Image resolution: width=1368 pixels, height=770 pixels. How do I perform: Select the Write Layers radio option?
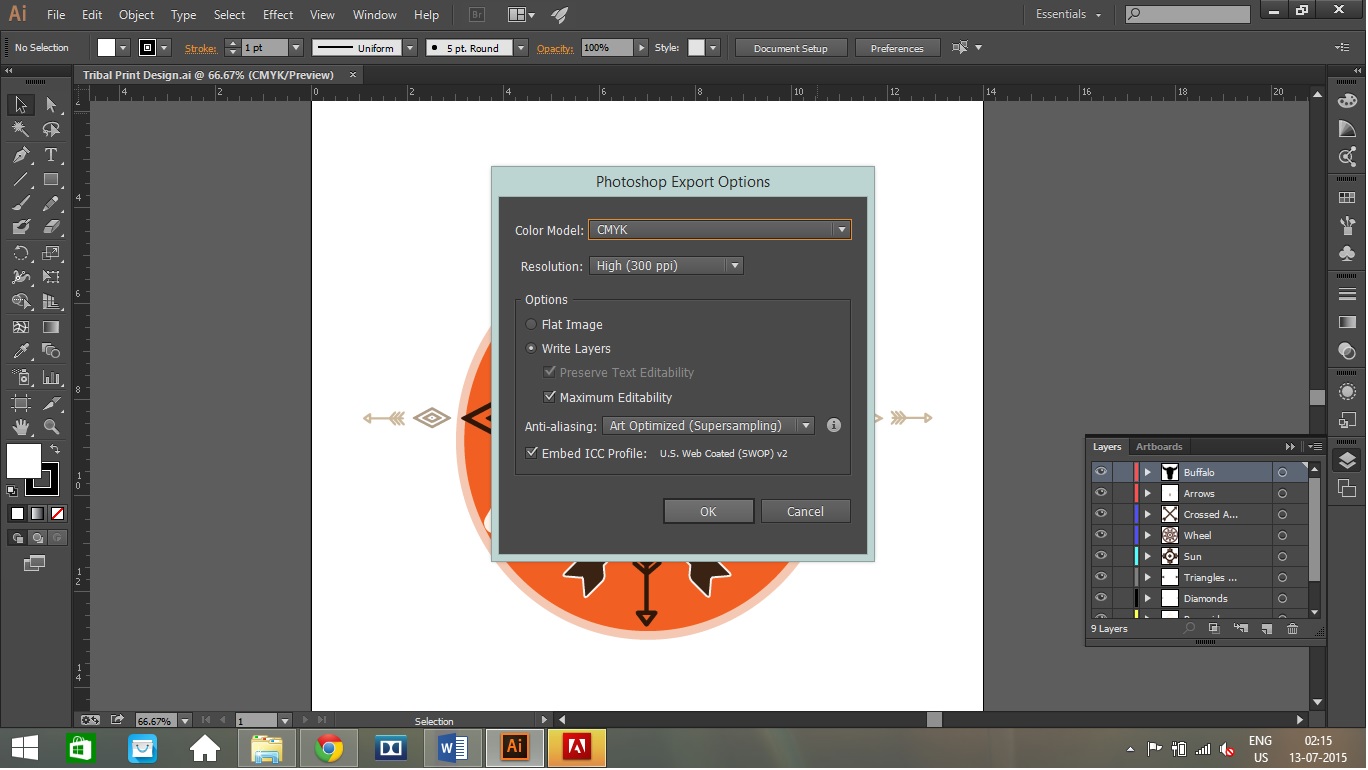pos(531,349)
